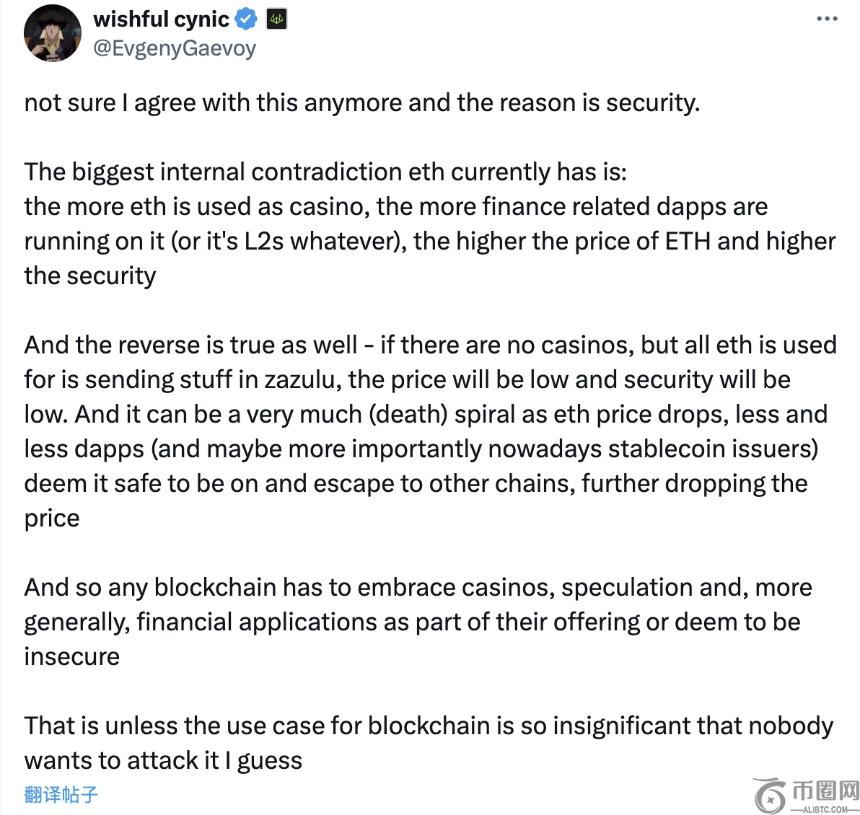This screenshot has height=815, width=860.
Task: Click the green affiliate badge icon
Action: (276, 20)
